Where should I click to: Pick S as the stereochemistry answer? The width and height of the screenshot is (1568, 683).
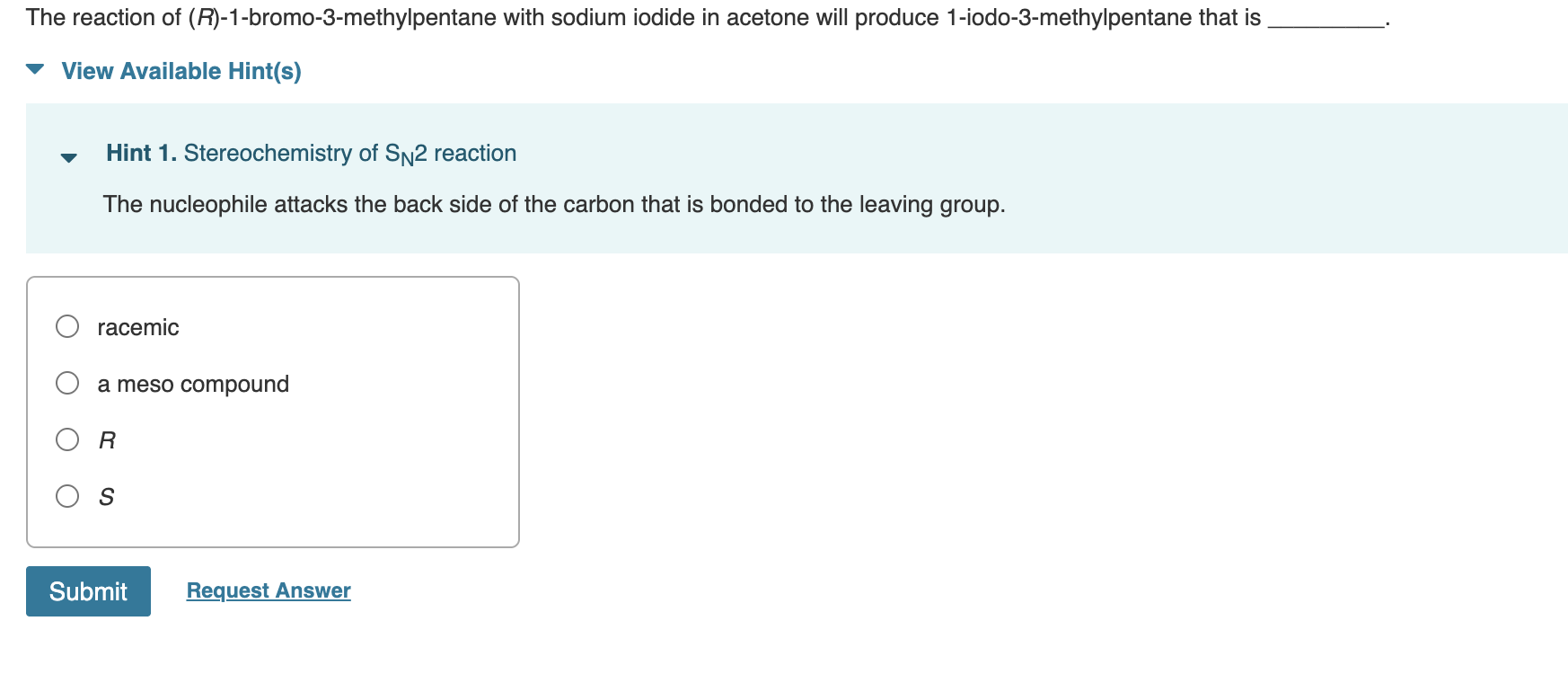click(66, 495)
